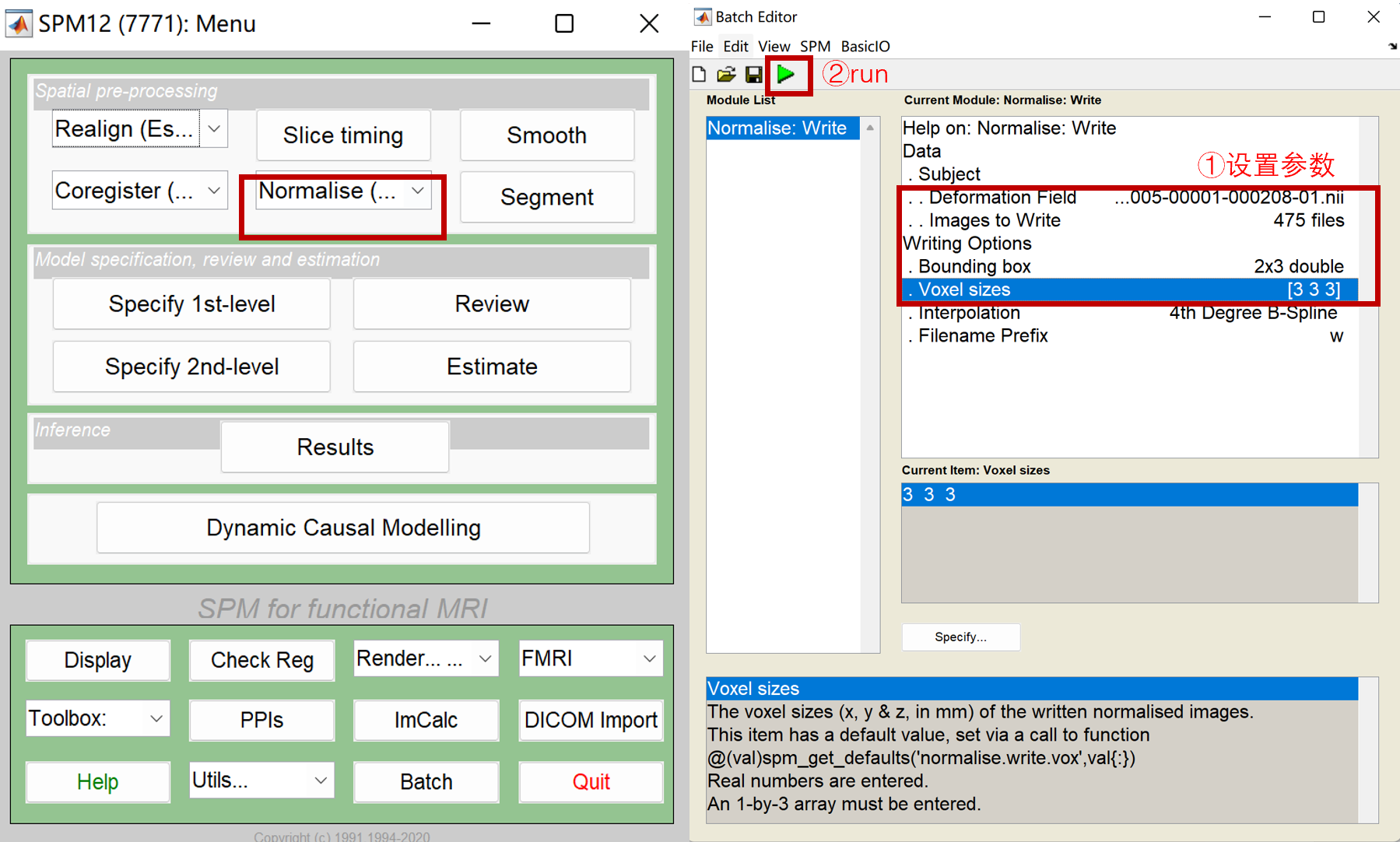Open the Edit menu in Batch Editor
The image size is (1400, 842).
click(735, 47)
